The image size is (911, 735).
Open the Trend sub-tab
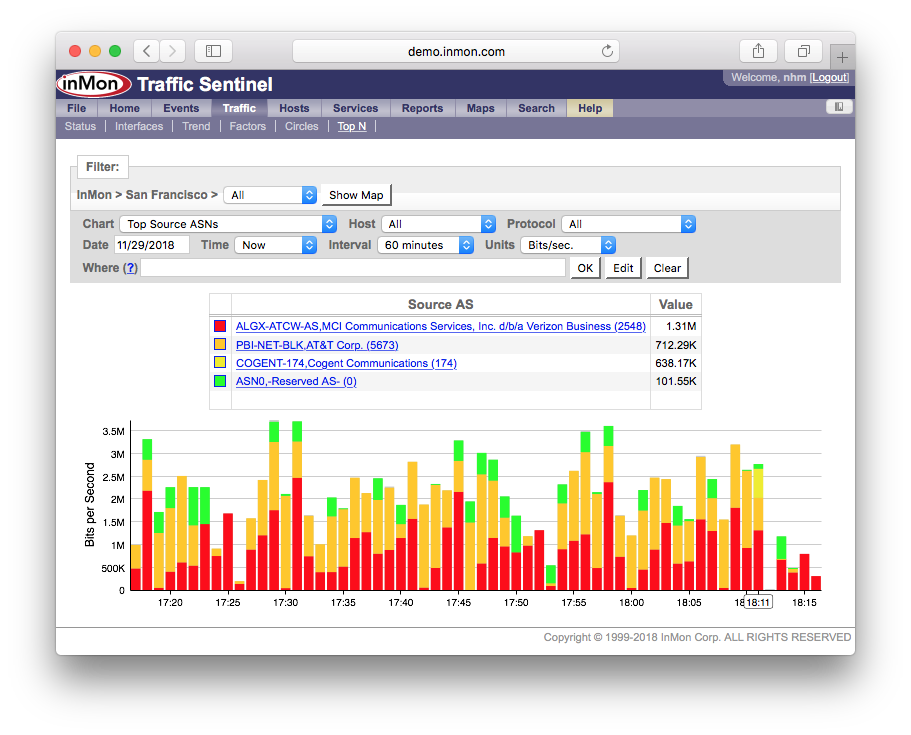coord(196,126)
